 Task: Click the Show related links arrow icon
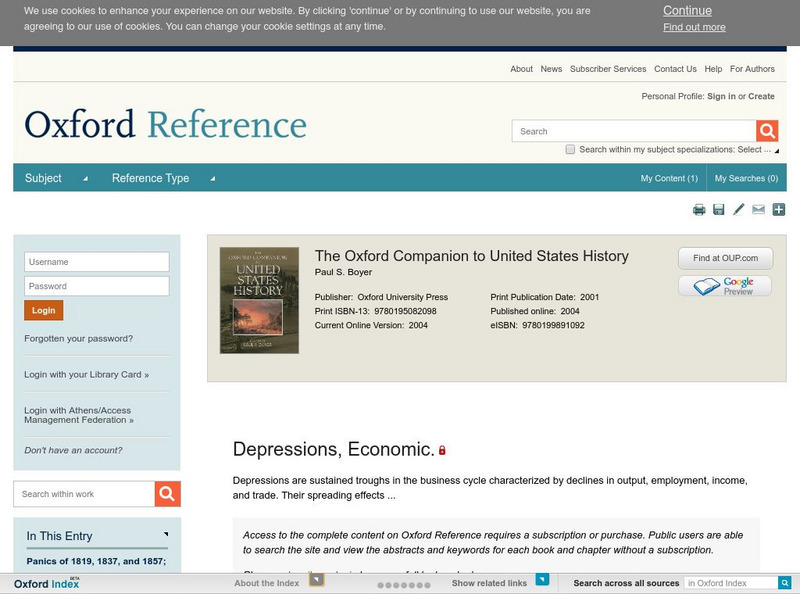[x=542, y=579]
